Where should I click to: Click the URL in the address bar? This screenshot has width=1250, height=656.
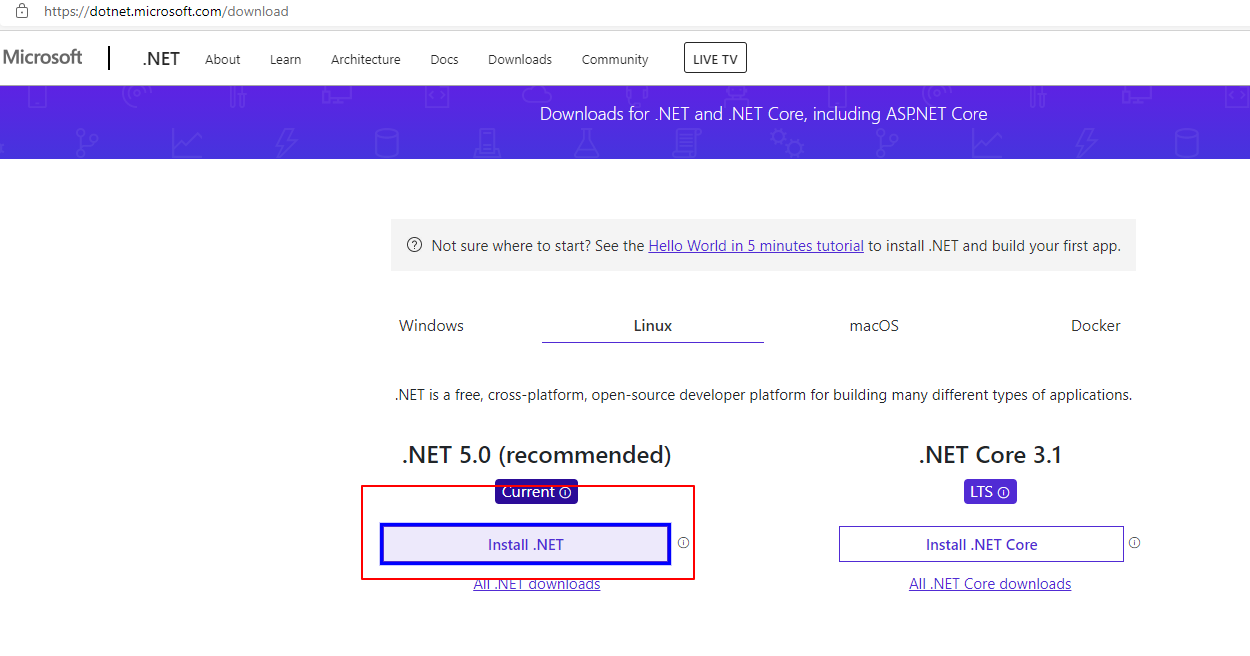click(x=166, y=12)
